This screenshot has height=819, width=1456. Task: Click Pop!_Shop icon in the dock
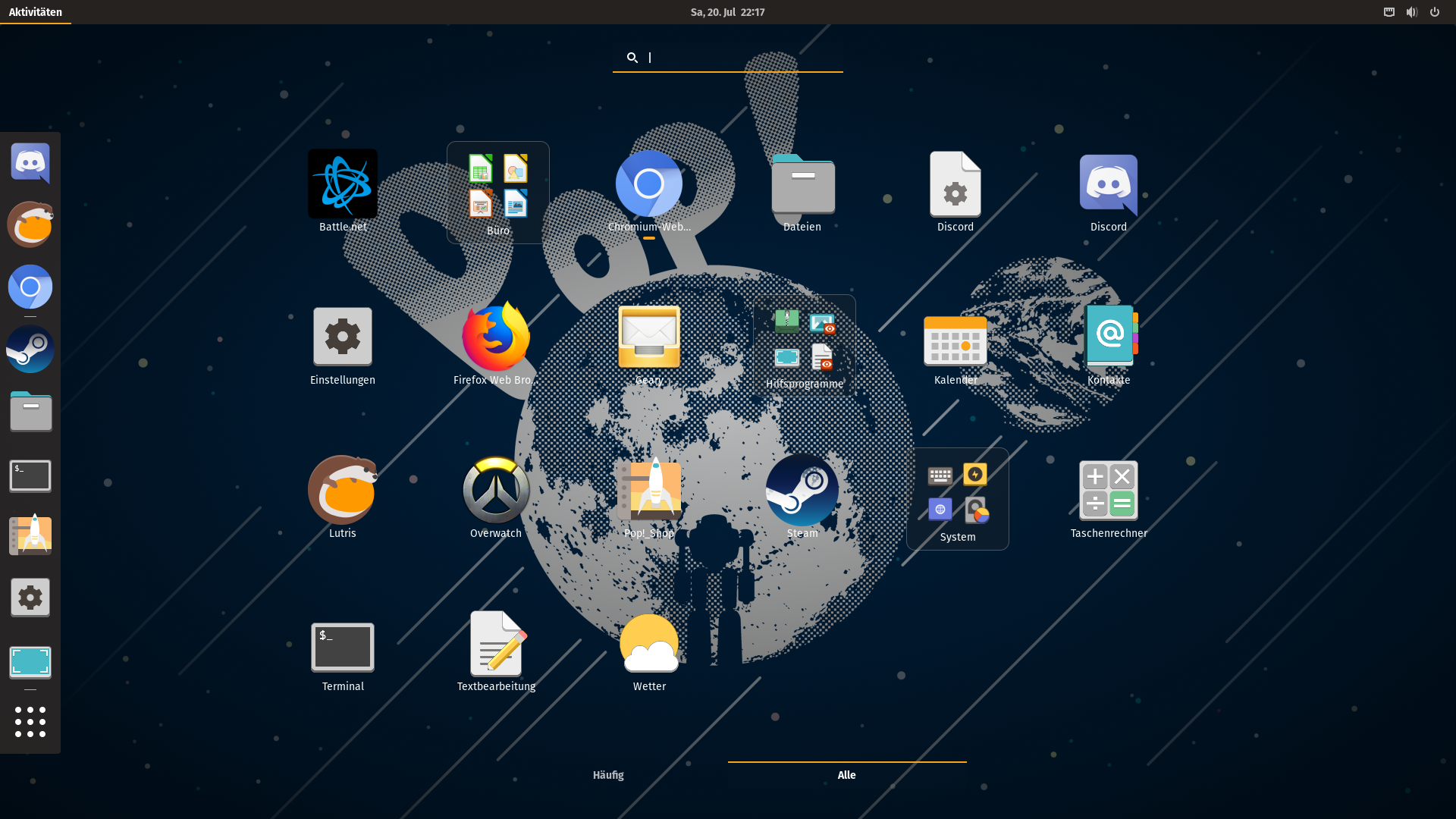[x=30, y=535]
